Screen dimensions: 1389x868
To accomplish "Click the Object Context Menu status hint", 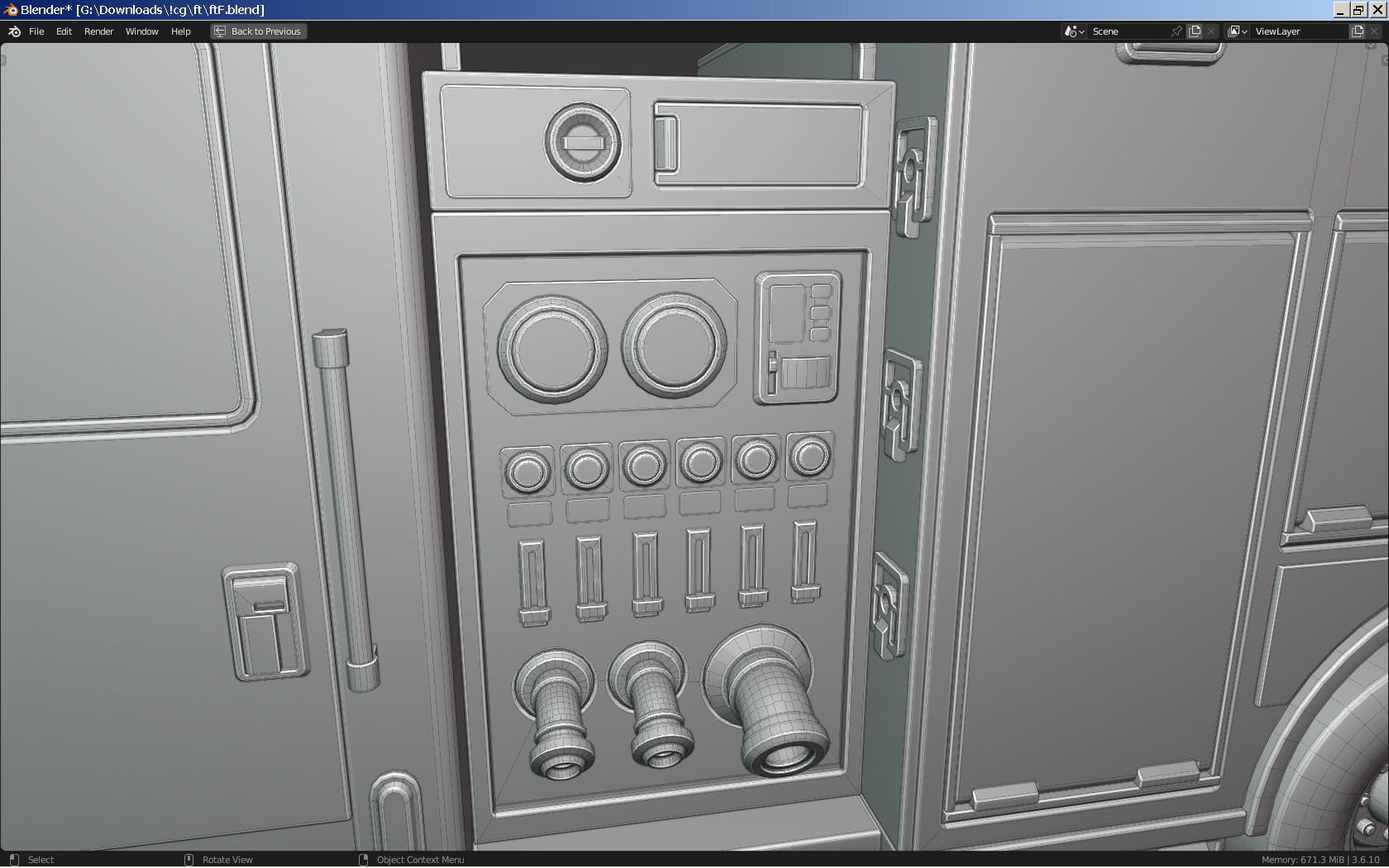I will [420, 860].
